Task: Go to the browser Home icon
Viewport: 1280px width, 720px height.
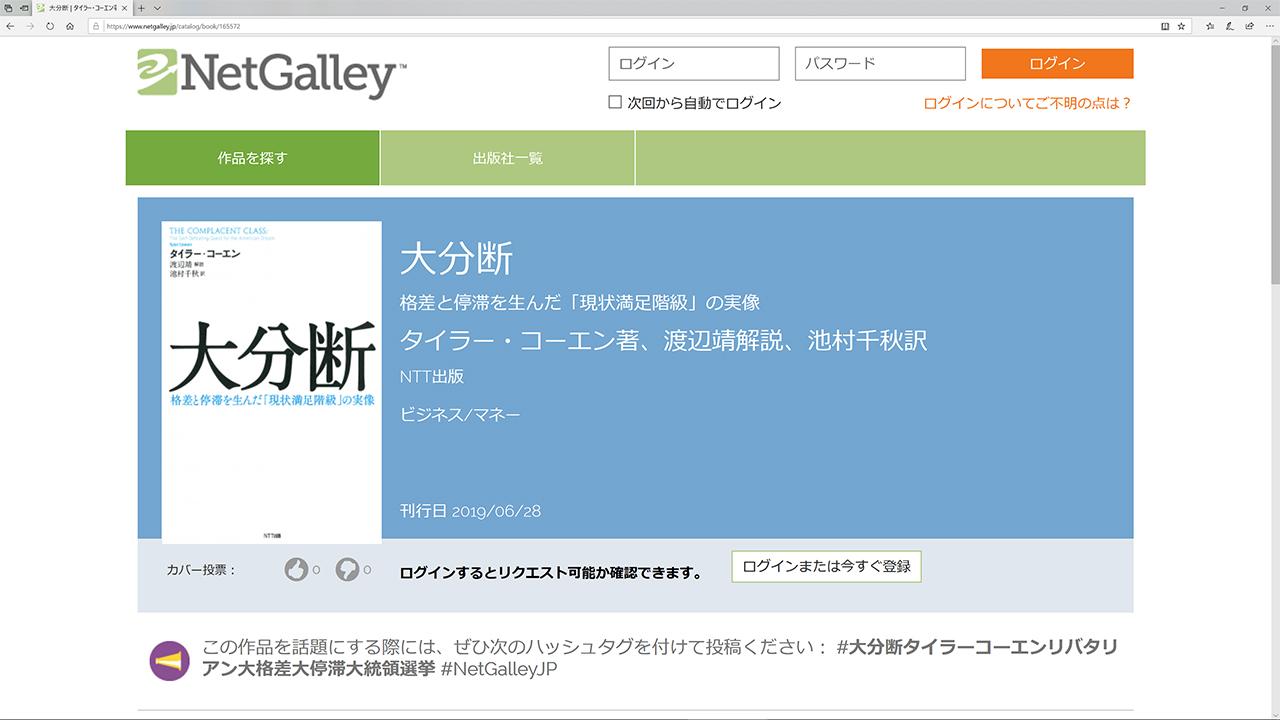Action: pyautogui.click(x=70, y=26)
